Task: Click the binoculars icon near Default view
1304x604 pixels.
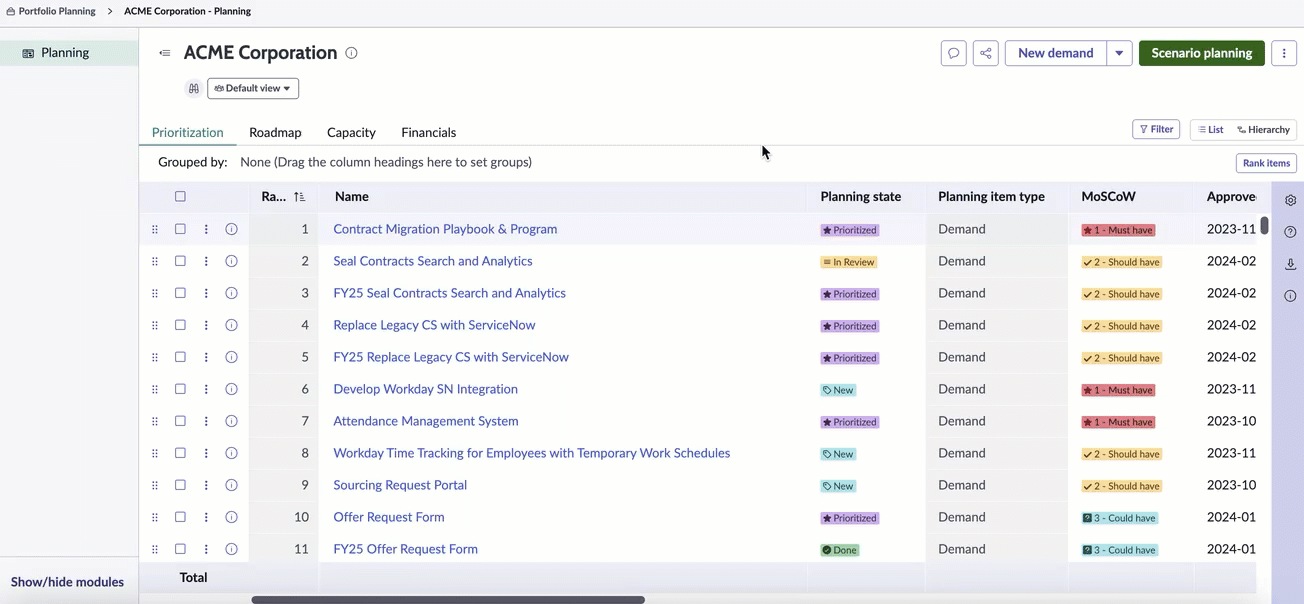Action: pyautogui.click(x=194, y=88)
